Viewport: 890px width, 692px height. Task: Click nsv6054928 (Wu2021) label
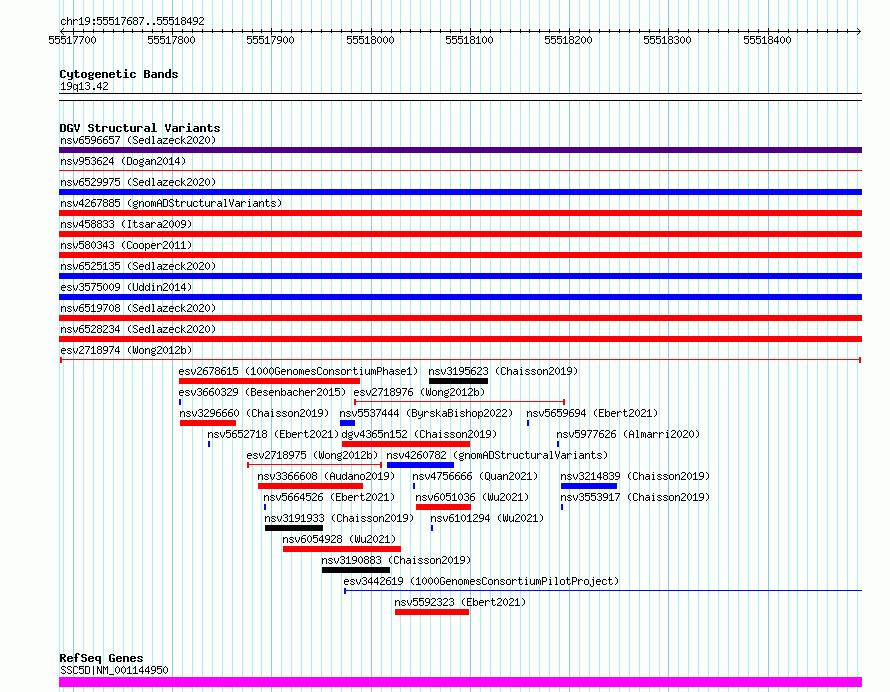[339, 539]
